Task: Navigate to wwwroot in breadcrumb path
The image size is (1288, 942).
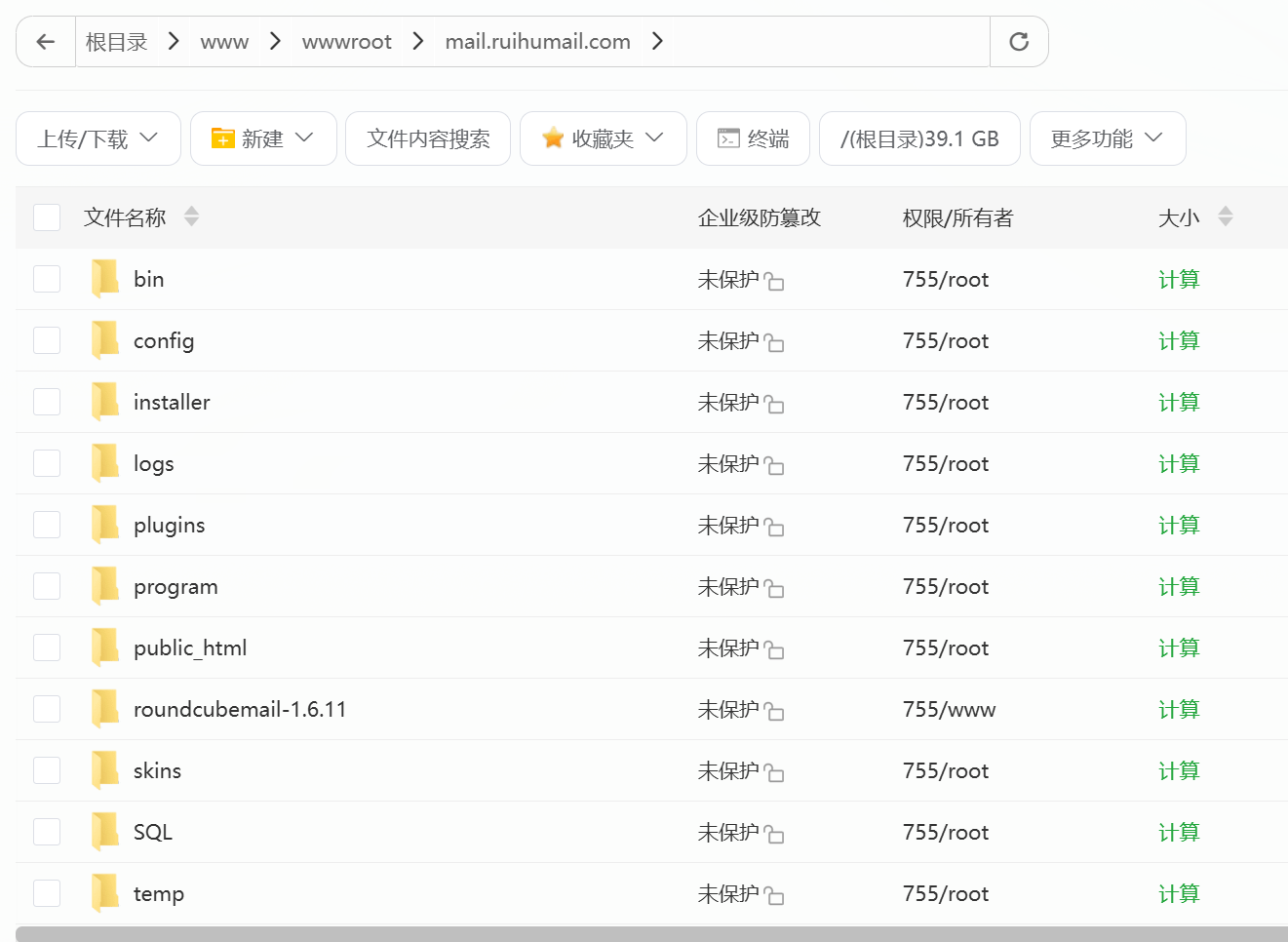Action: (x=346, y=42)
